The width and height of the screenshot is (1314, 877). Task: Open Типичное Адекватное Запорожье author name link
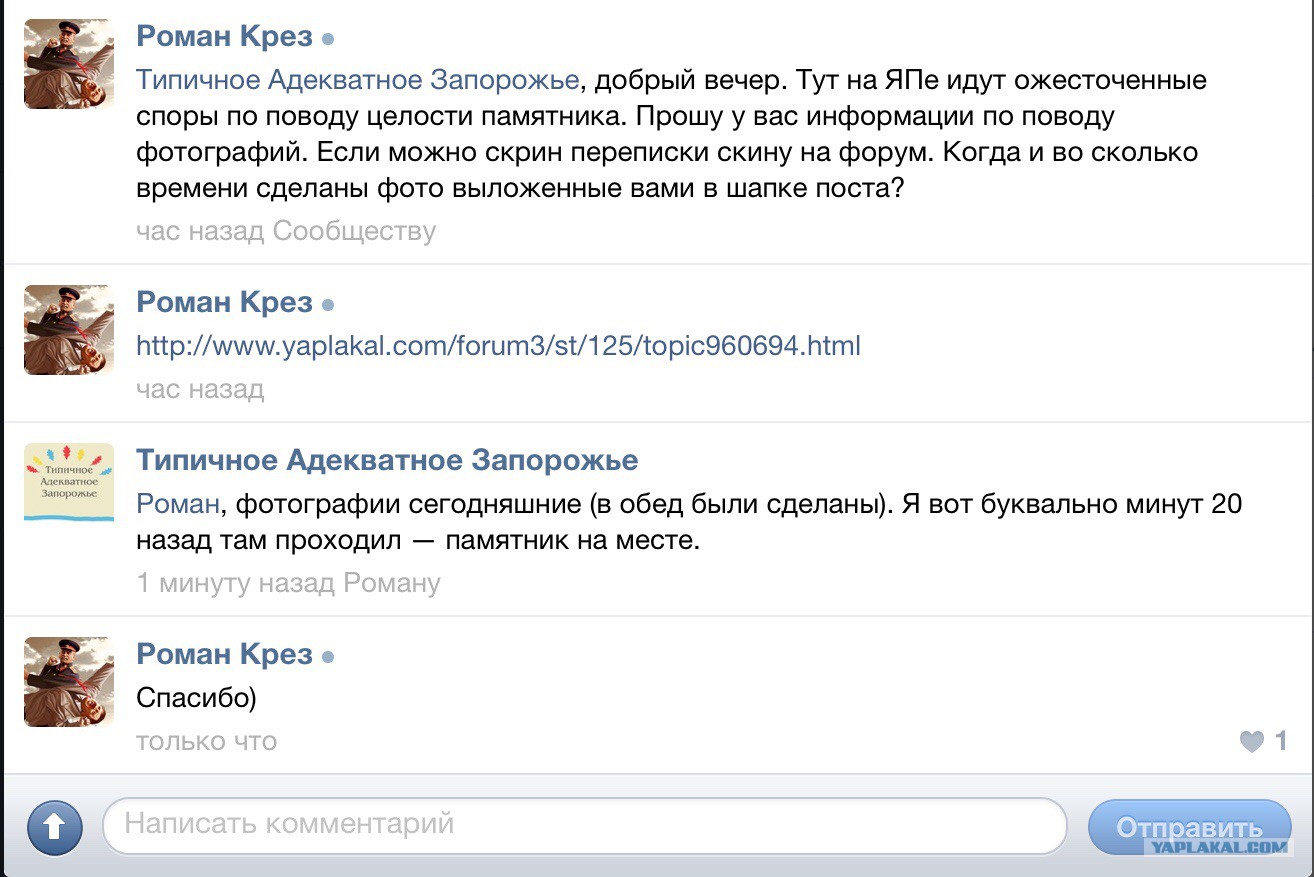tap(387, 461)
